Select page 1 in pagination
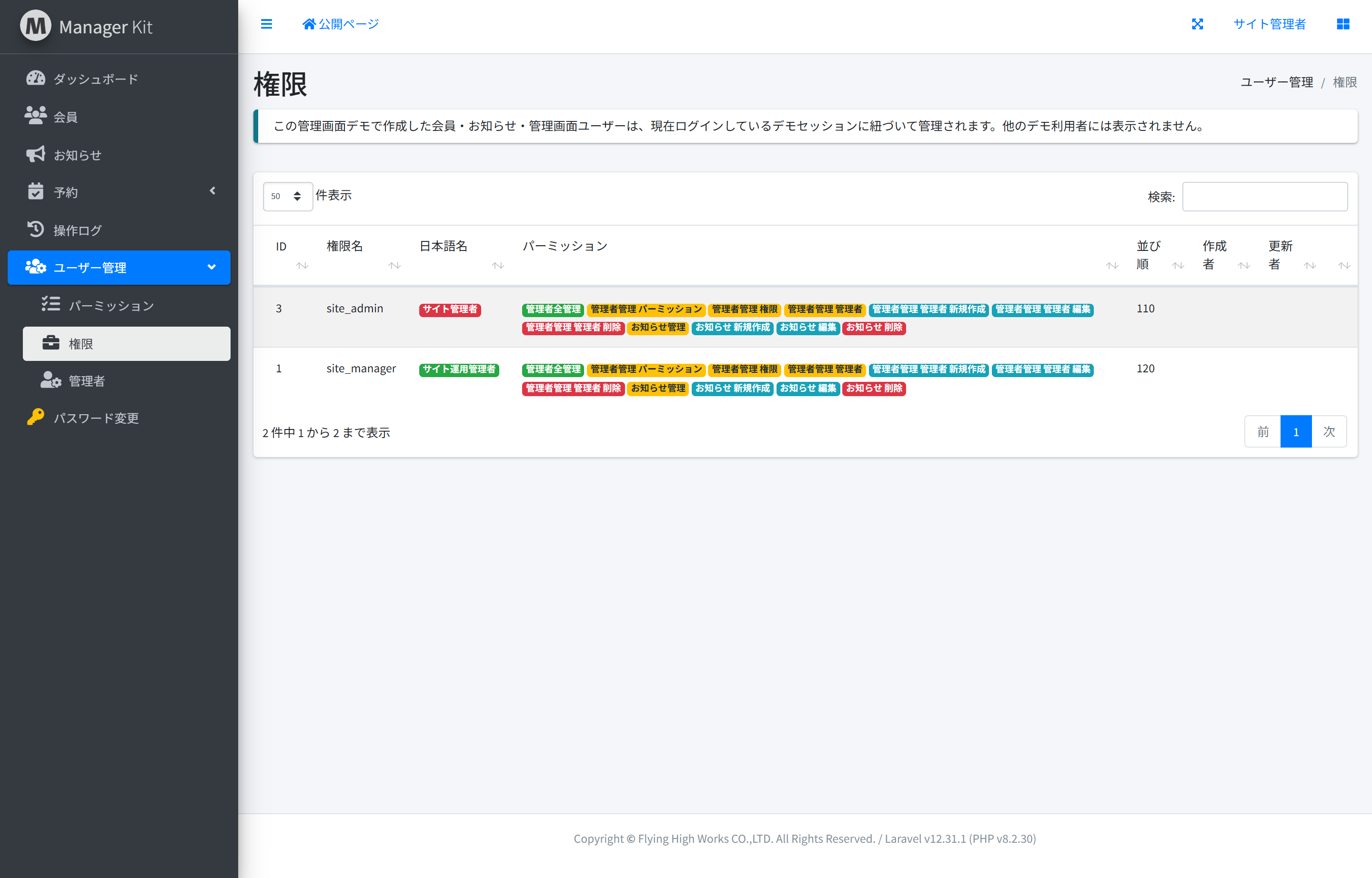 1296,431
